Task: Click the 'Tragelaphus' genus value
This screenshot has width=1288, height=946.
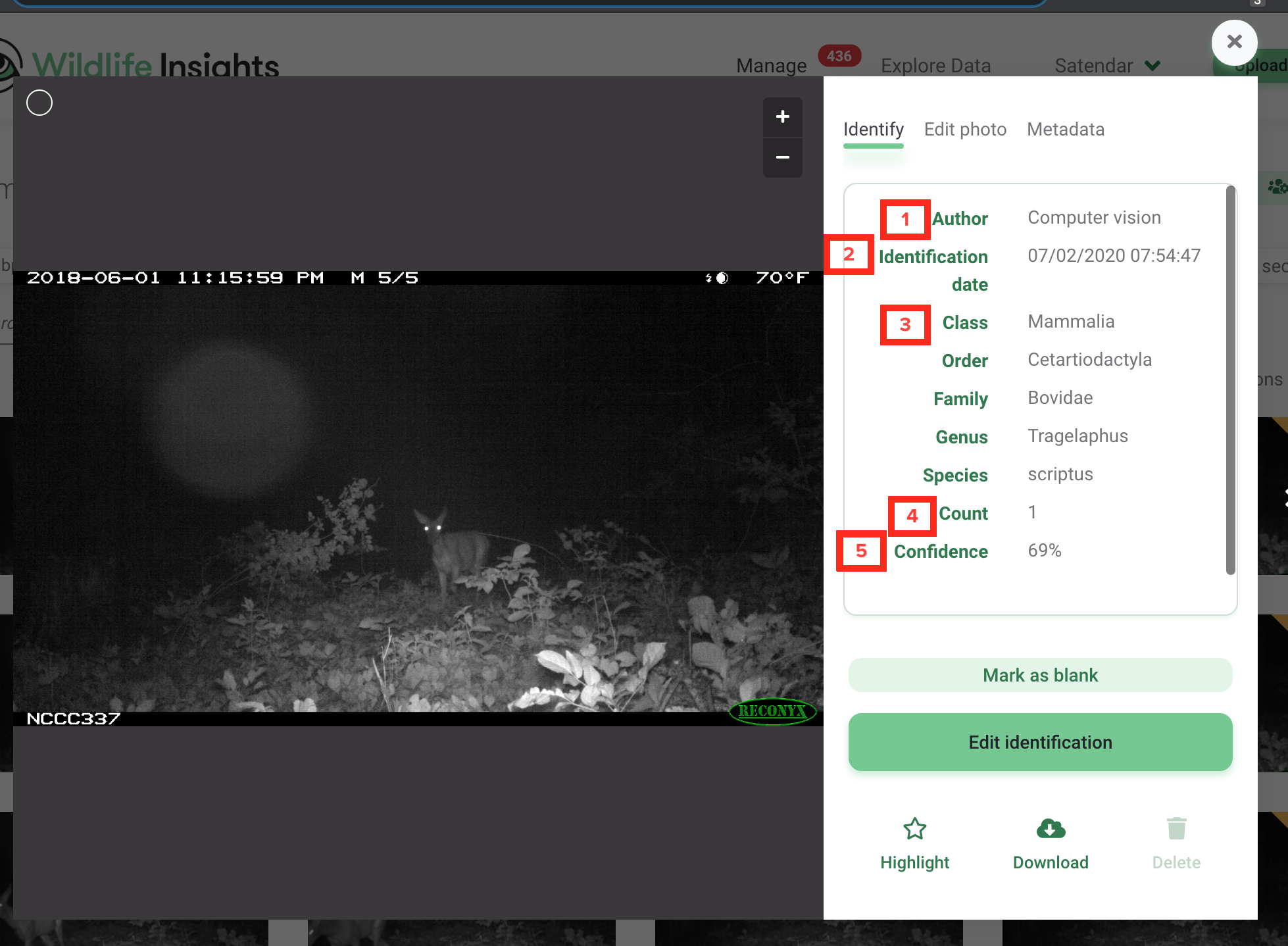Action: 1077,436
